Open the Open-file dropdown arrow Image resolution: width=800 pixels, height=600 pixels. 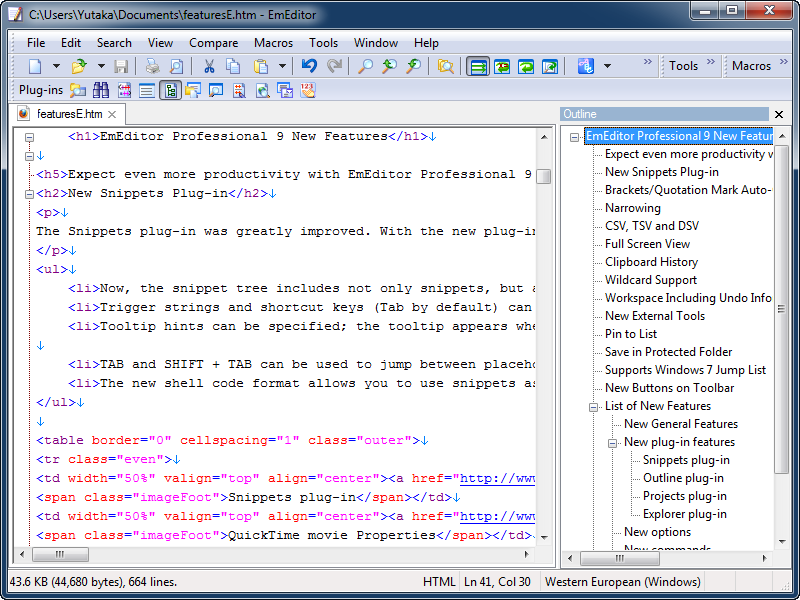[101, 66]
